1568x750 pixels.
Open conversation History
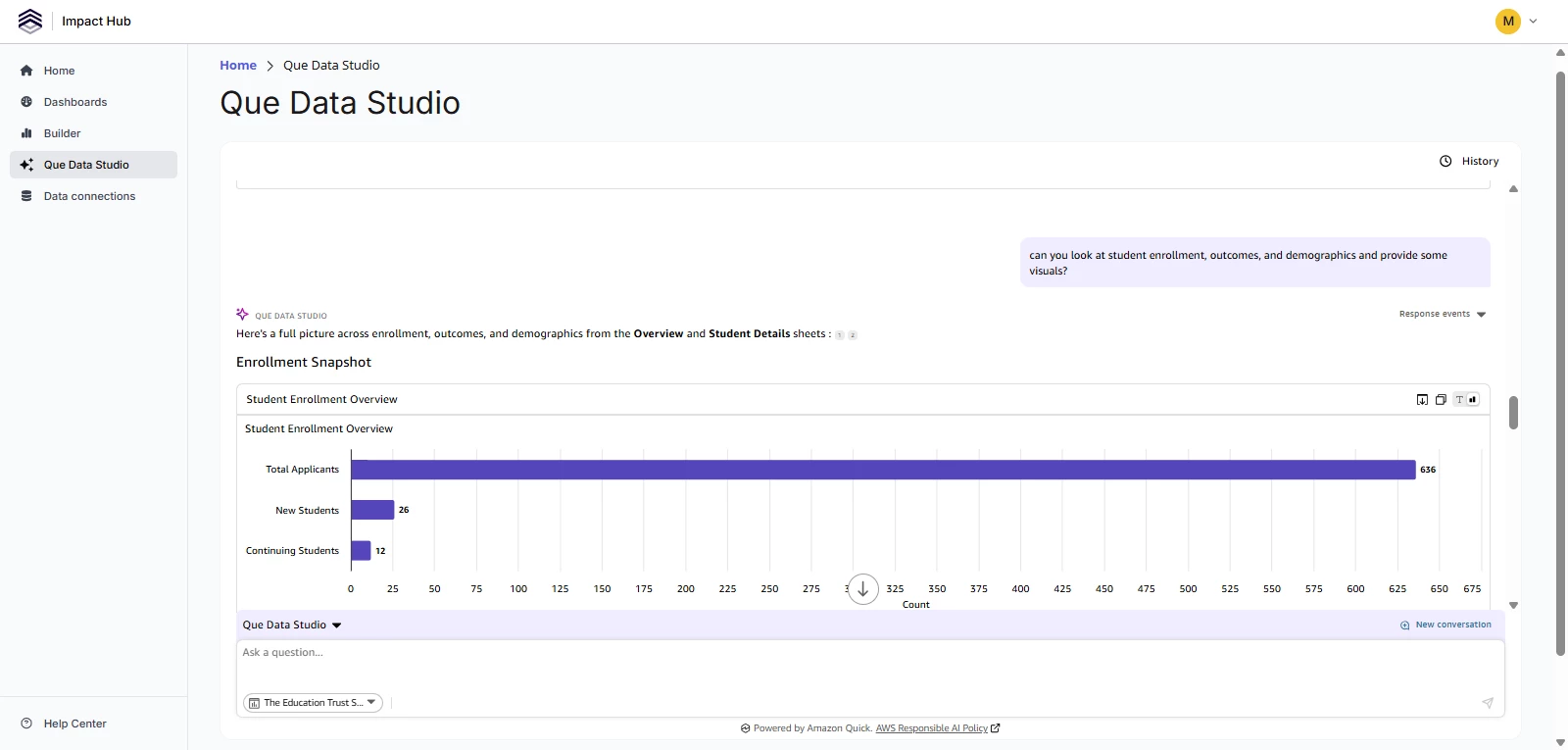[1468, 161]
